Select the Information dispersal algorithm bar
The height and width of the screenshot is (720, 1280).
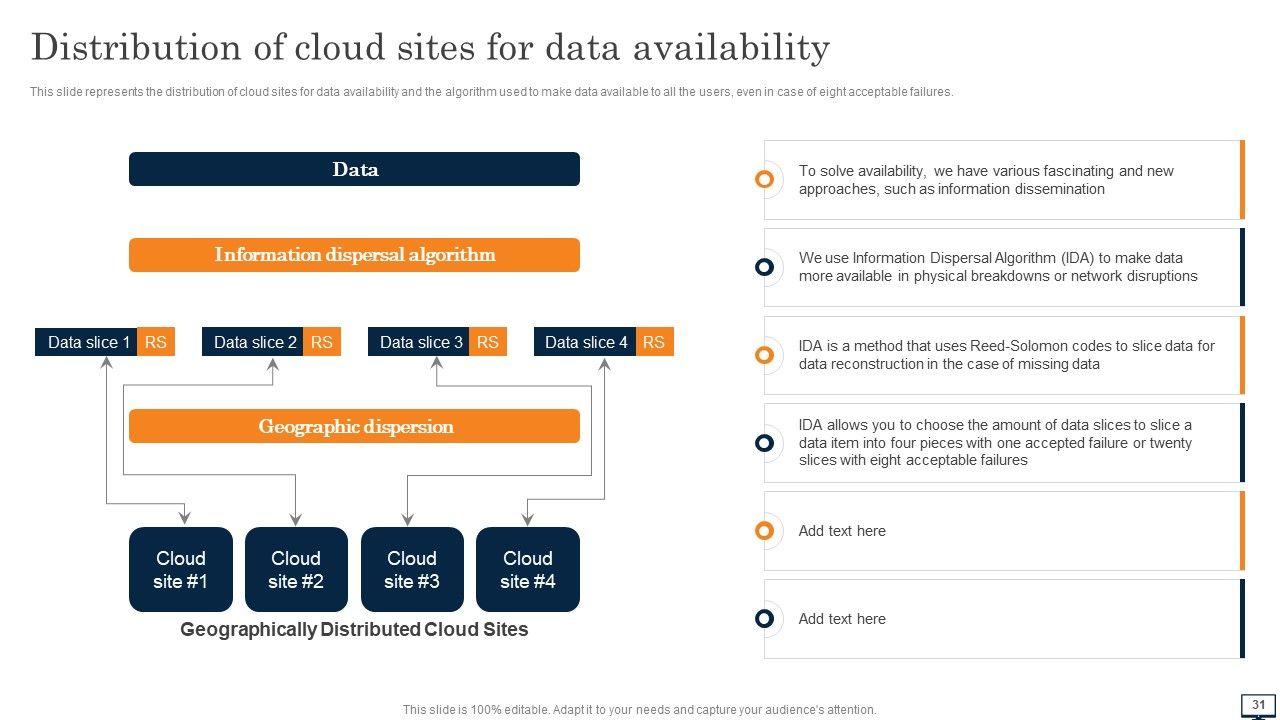(x=354, y=255)
